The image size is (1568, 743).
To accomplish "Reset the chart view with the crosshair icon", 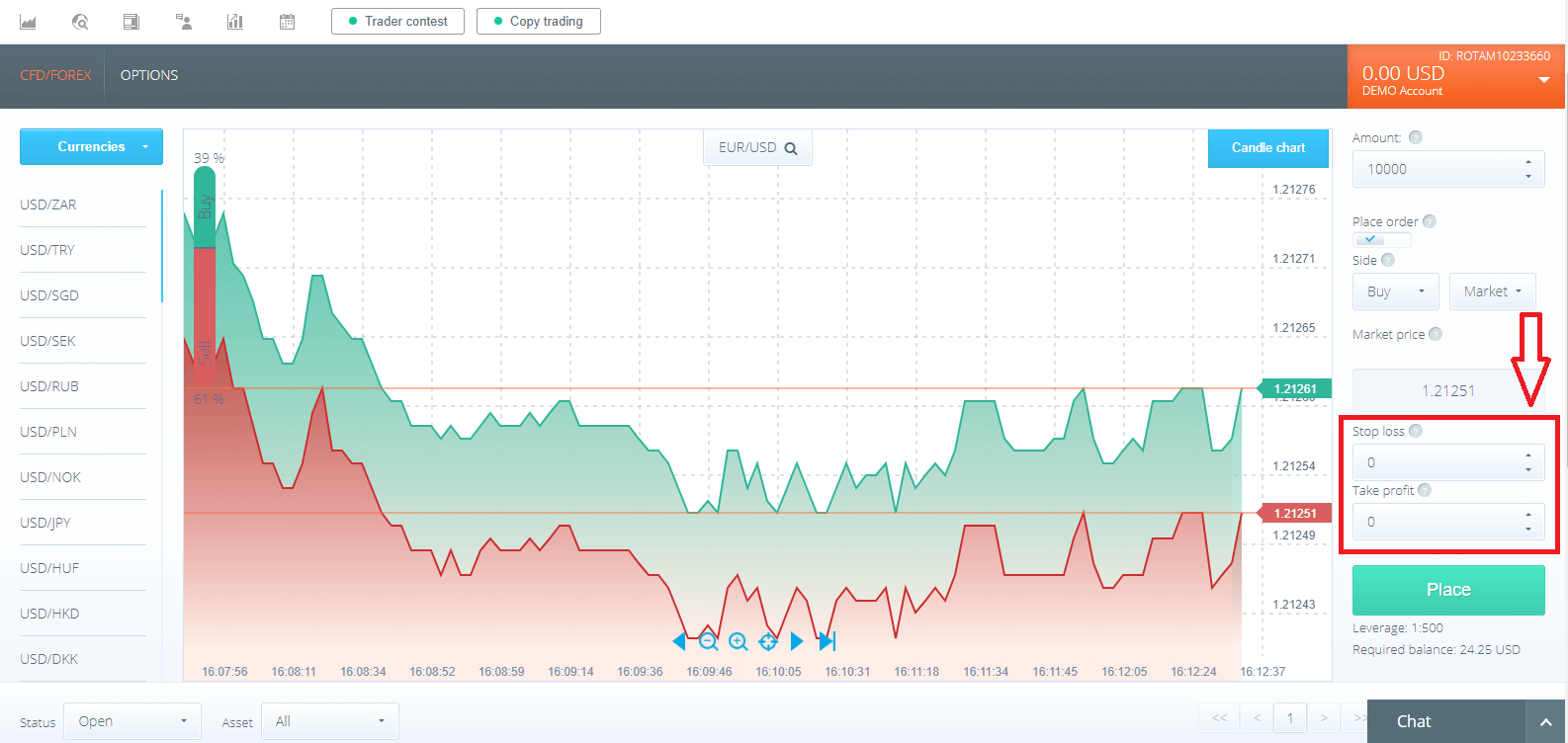I will (x=767, y=641).
